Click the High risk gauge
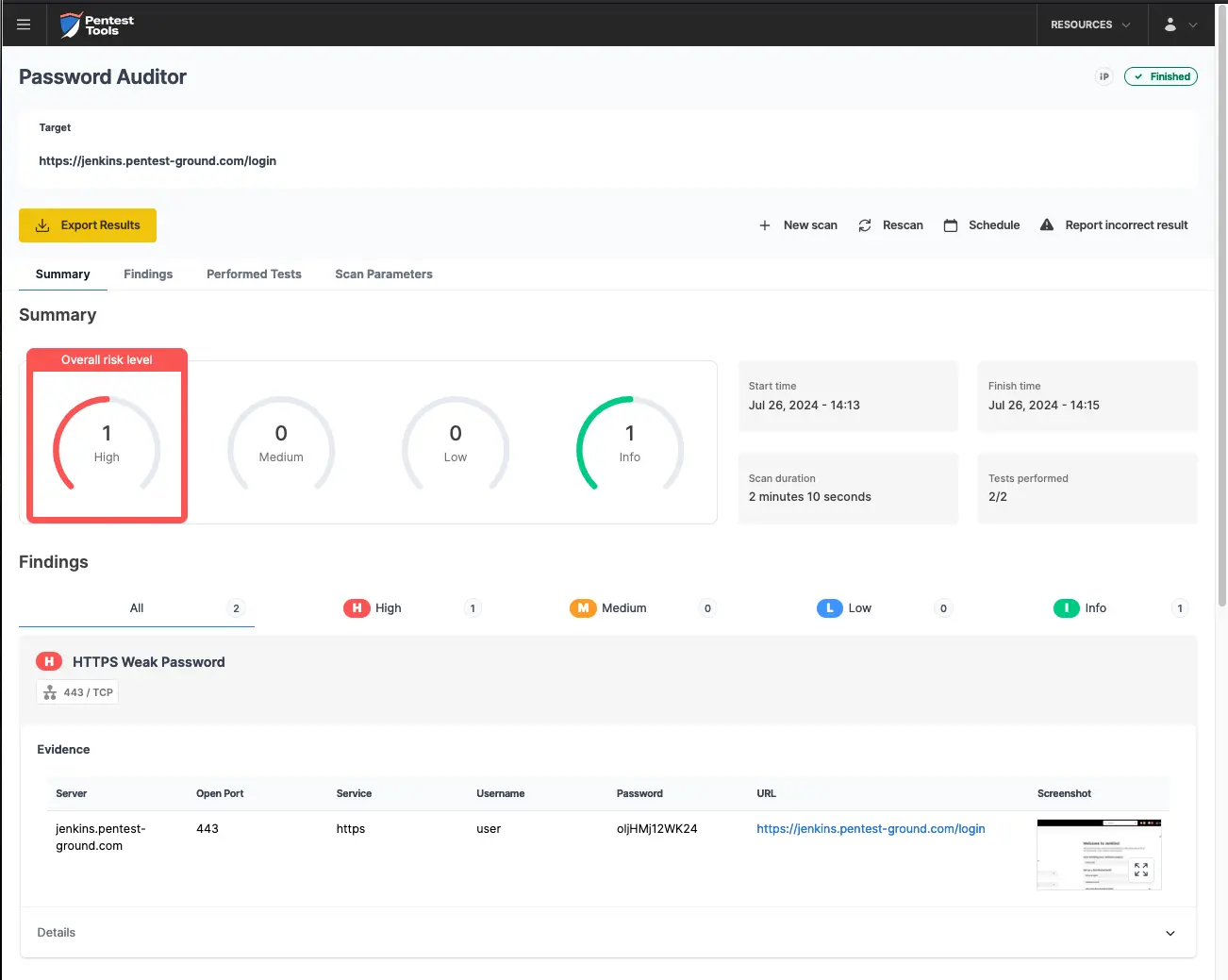 tap(107, 443)
